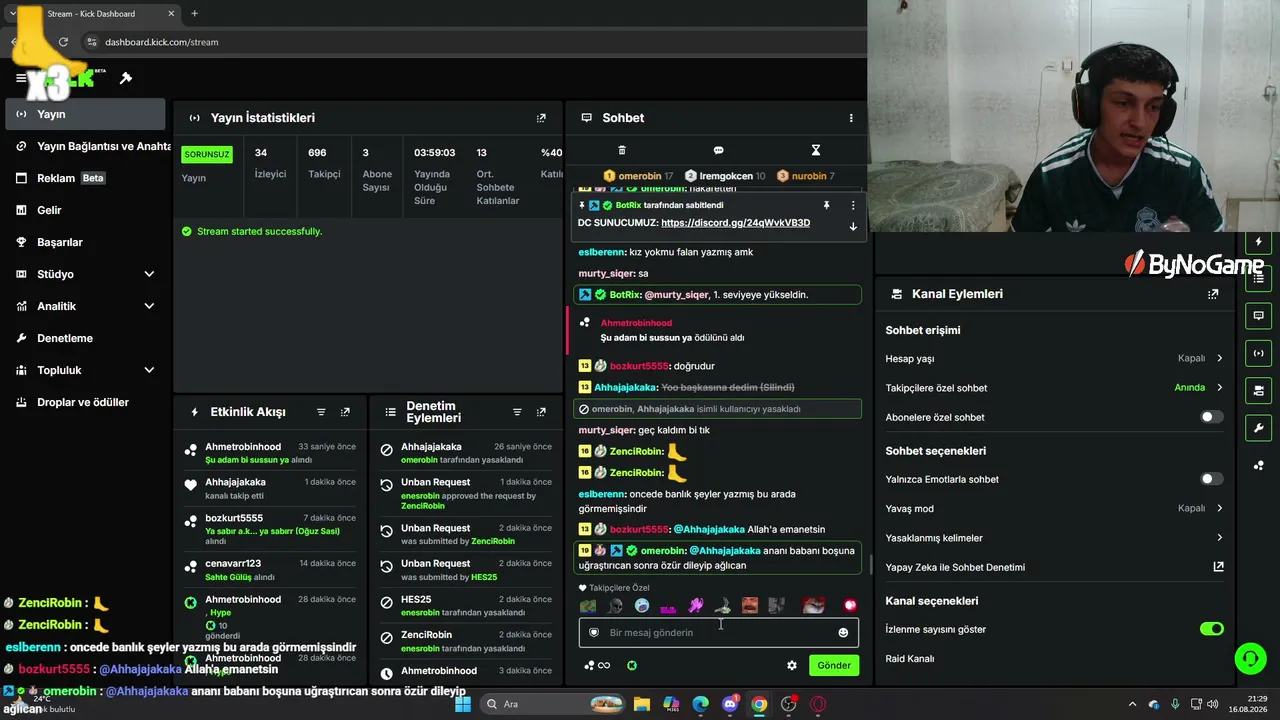Click the channel points infinity icon

597,665
